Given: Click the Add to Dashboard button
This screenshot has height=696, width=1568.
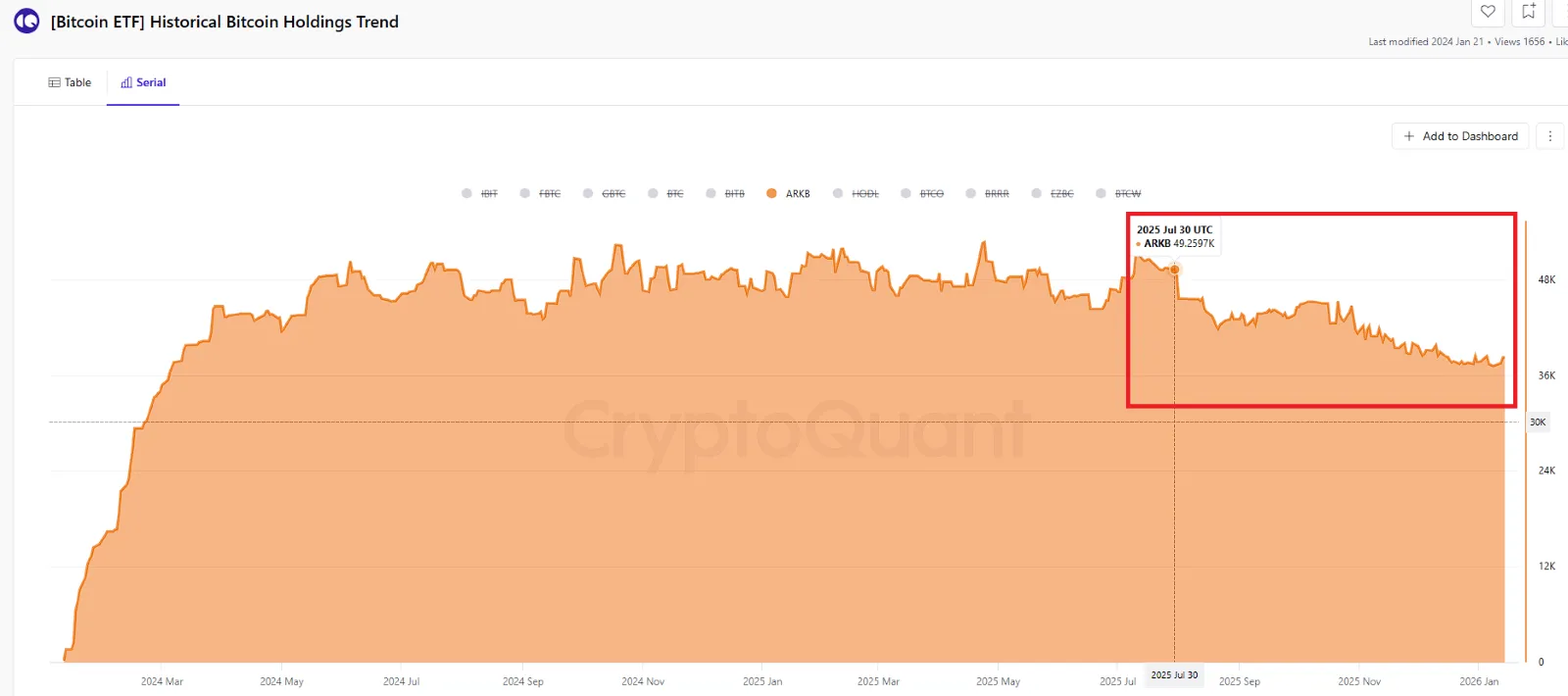Looking at the screenshot, I should pos(1460,136).
